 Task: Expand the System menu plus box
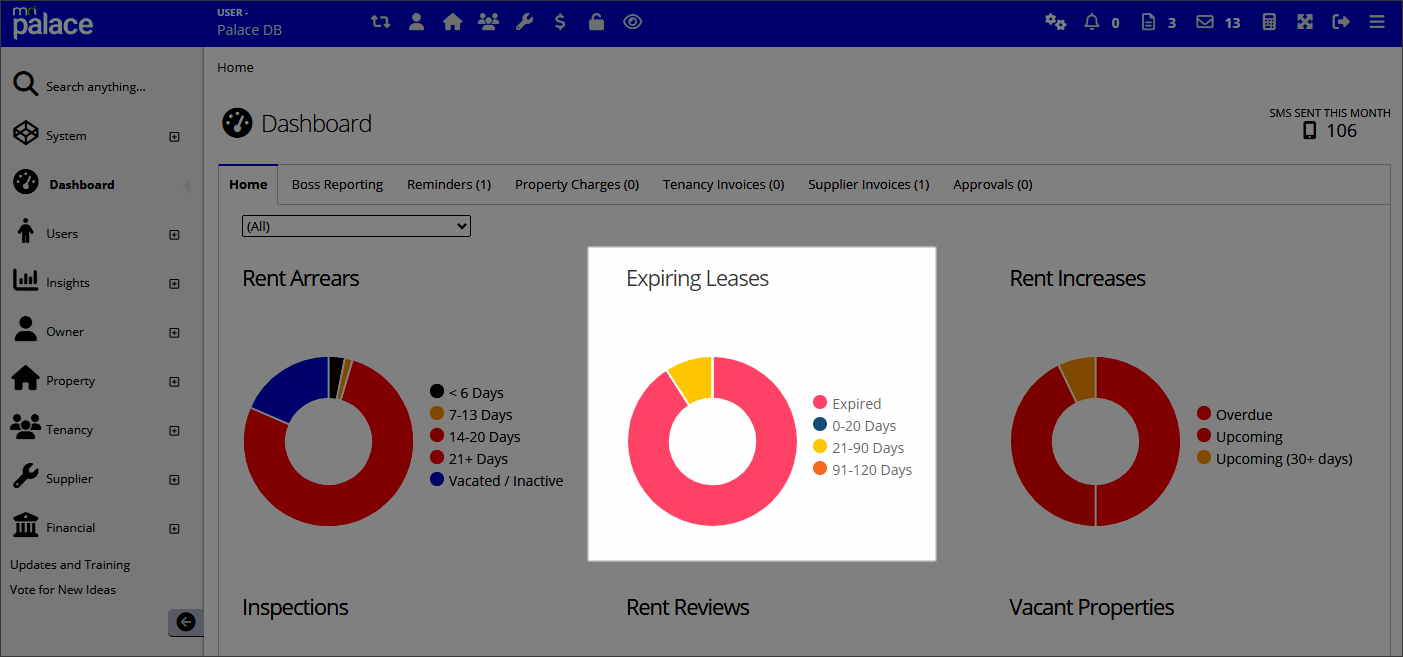pyautogui.click(x=174, y=137)
